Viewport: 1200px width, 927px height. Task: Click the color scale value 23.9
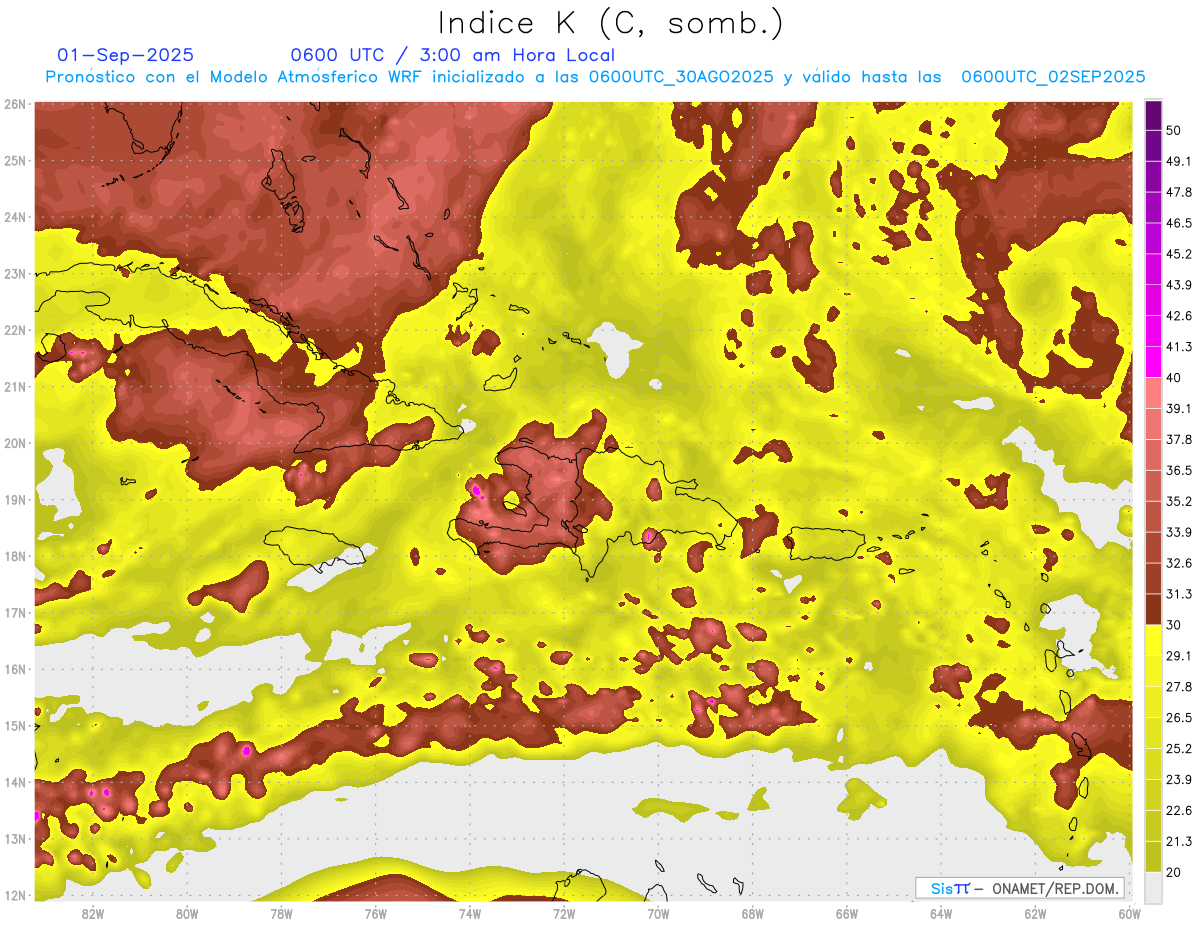click(1179, 780)
